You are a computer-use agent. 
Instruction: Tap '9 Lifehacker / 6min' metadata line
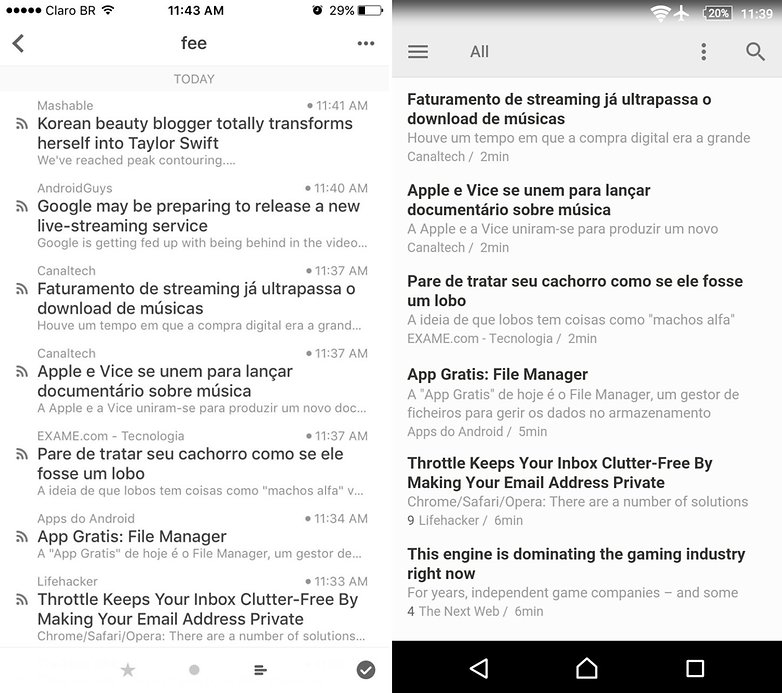pyautogui.click(x=465, y=520)
